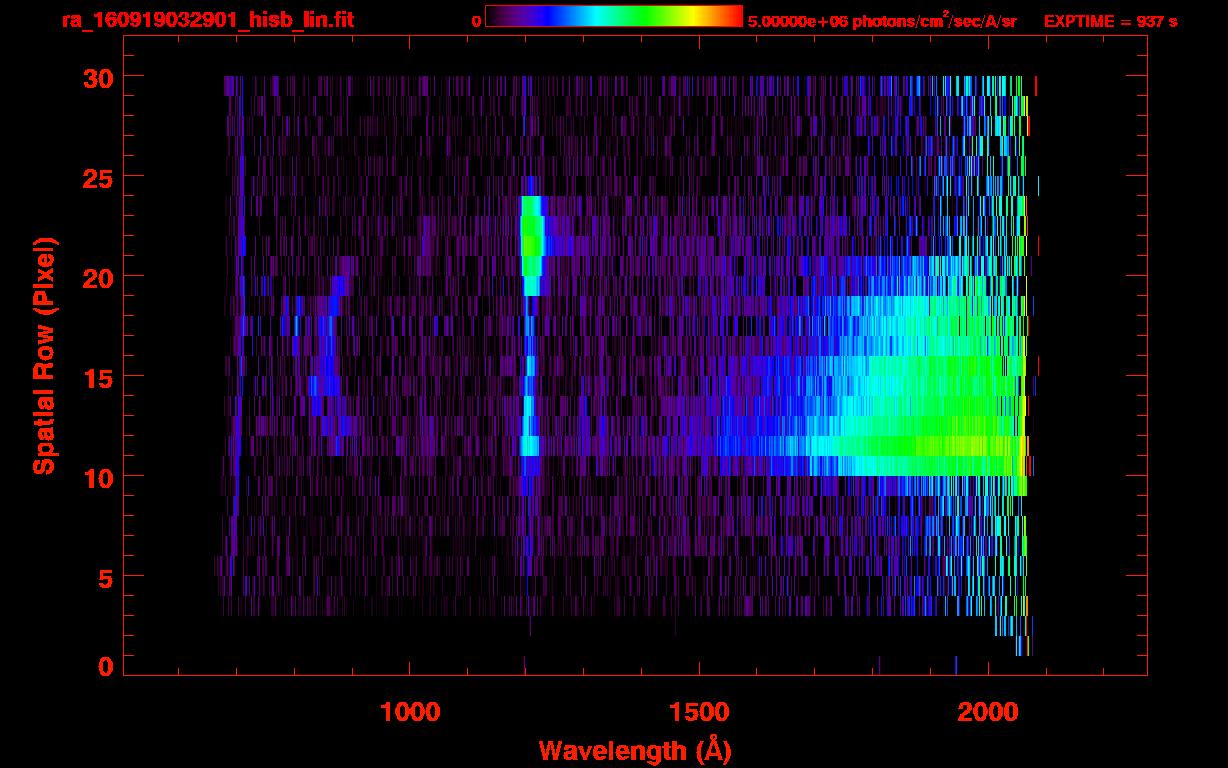Image resolution: width=1228 pixels, height=768 pixels.
Task: Click the color bar minimum label 0
Action: pos(476,21)
